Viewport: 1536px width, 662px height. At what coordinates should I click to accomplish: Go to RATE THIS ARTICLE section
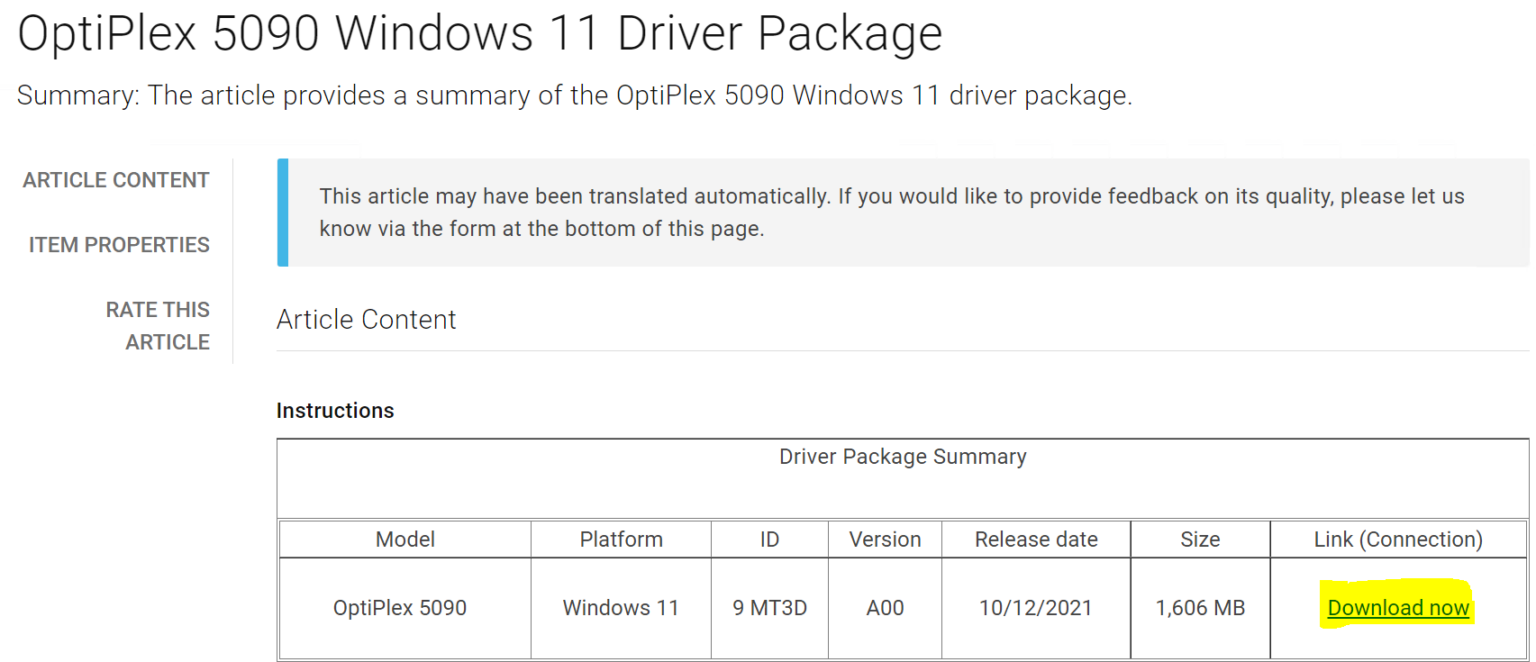(157, 325)
